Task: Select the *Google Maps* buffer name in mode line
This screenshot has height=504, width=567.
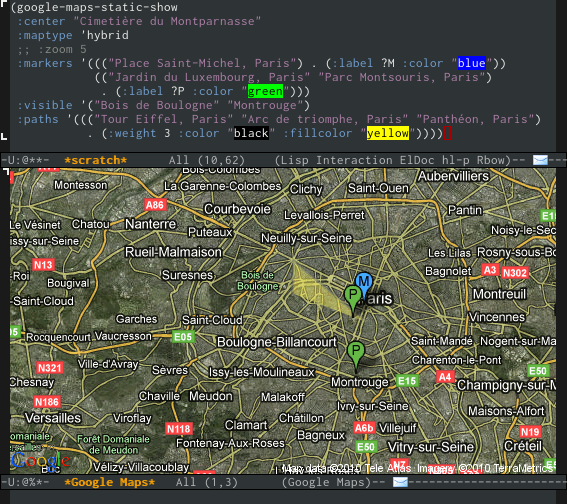Action: (x=110, y=482)
